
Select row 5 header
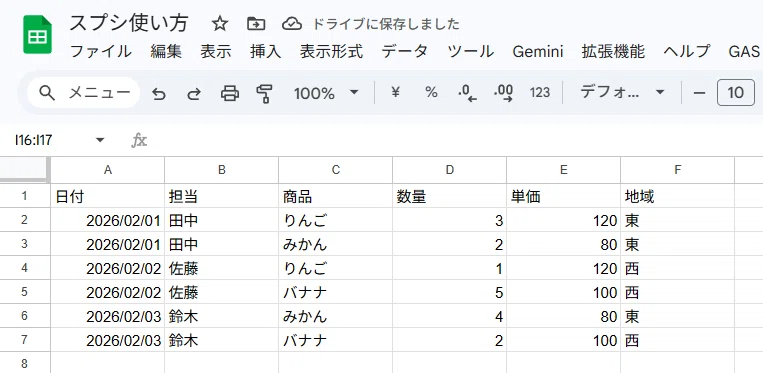[25, 292]
